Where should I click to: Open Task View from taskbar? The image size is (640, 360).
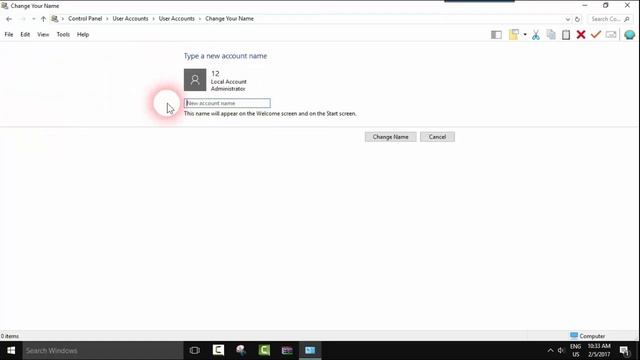[x=195, y=351]
